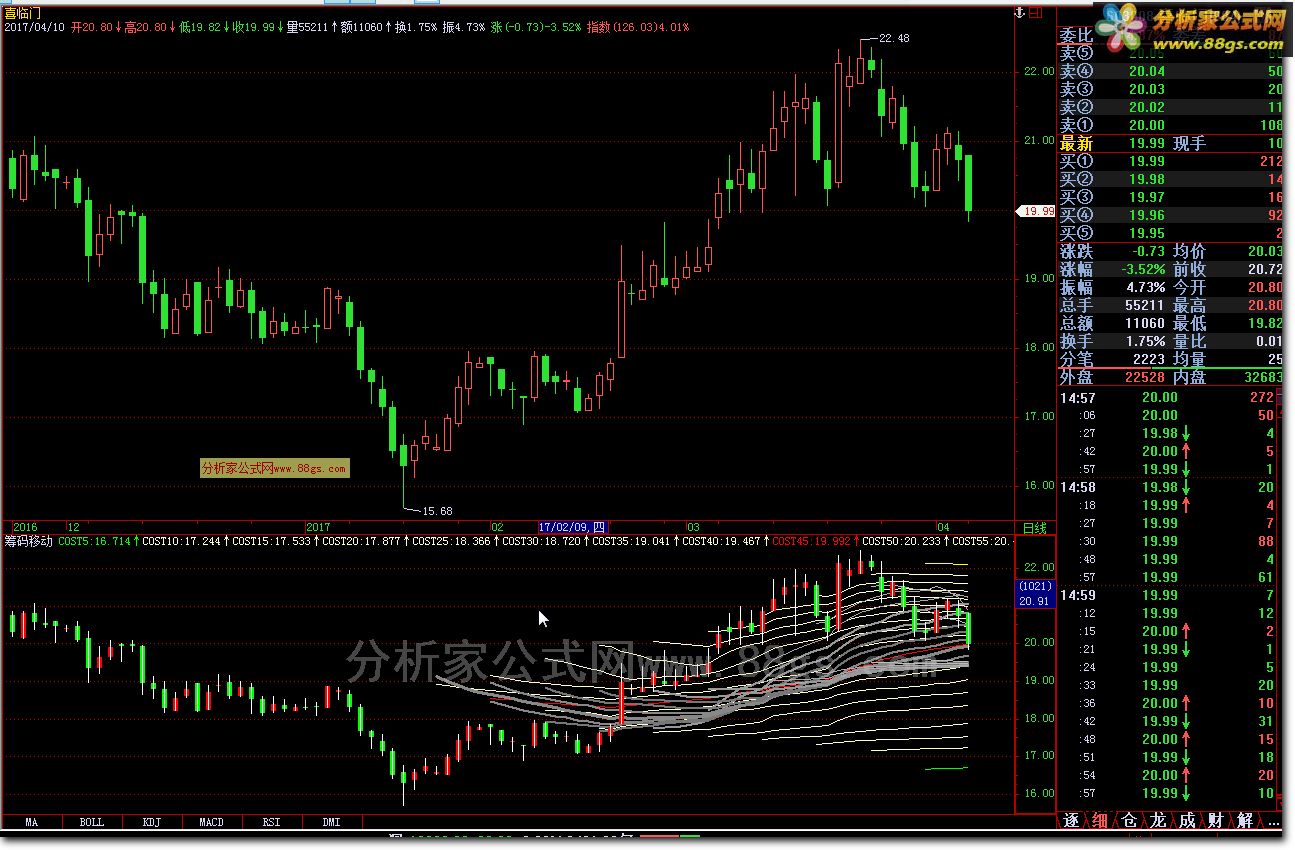Image resolution: width=1295 pixels, height=850 pixels.
Task: Click the 涨幅 -3.52% value
Action: [x=1143, y=269]
